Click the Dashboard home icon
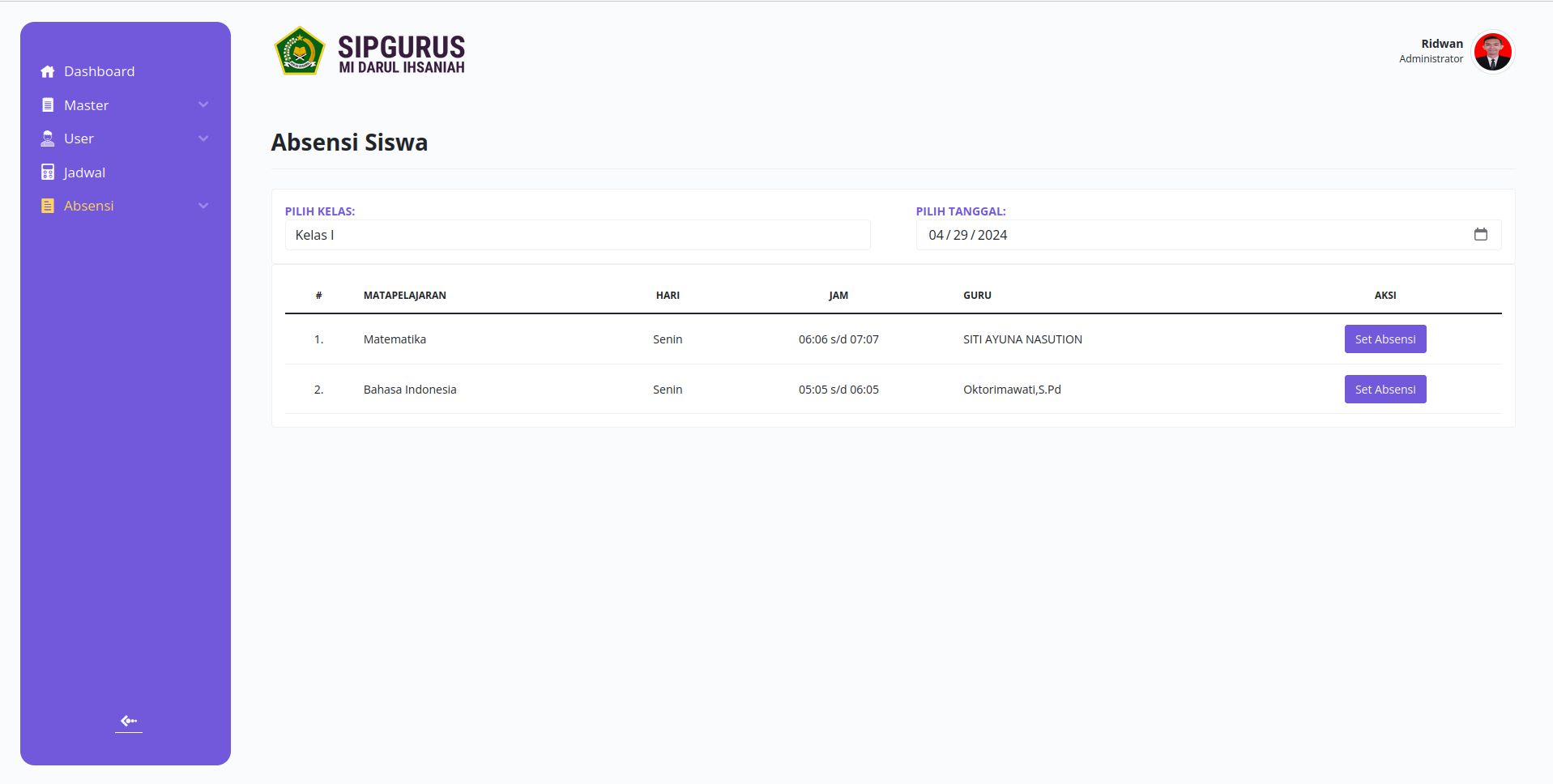This screenshot has height=784, width=1553. click(48, 71)
